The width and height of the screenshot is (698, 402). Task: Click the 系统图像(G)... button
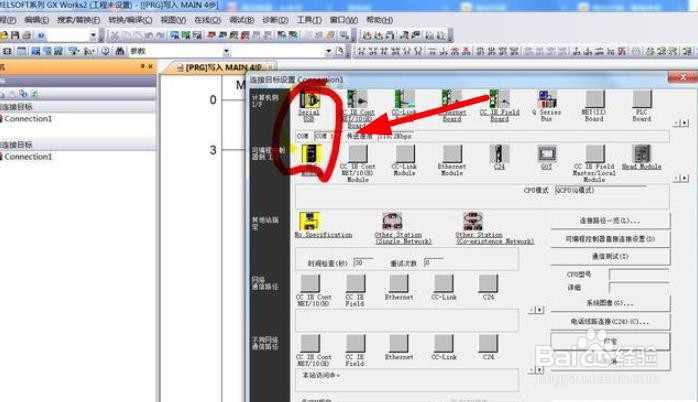(x=610, y=303)
